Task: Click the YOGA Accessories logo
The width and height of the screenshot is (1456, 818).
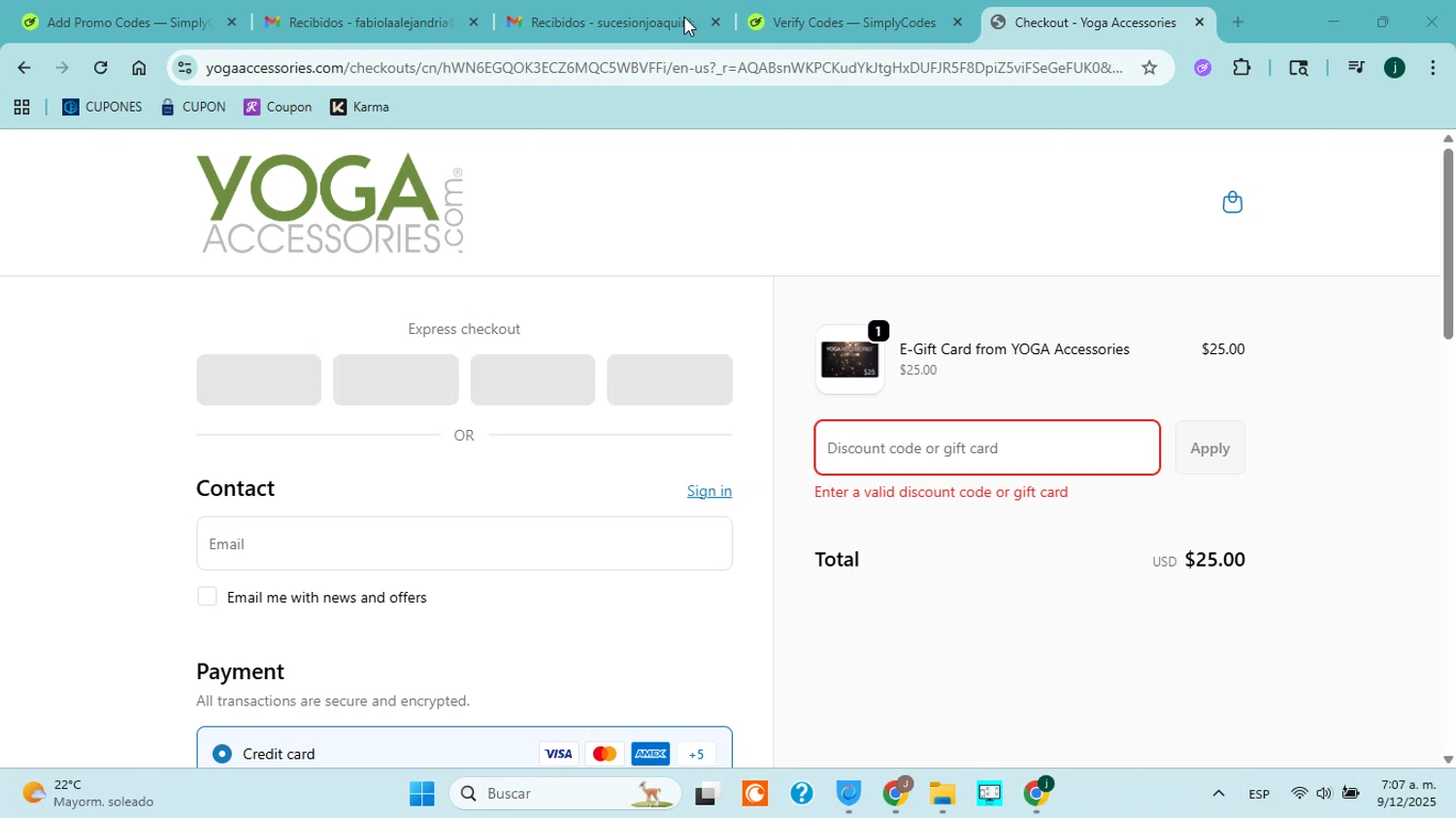Action: pyautogui.click(x=330, y=203)
